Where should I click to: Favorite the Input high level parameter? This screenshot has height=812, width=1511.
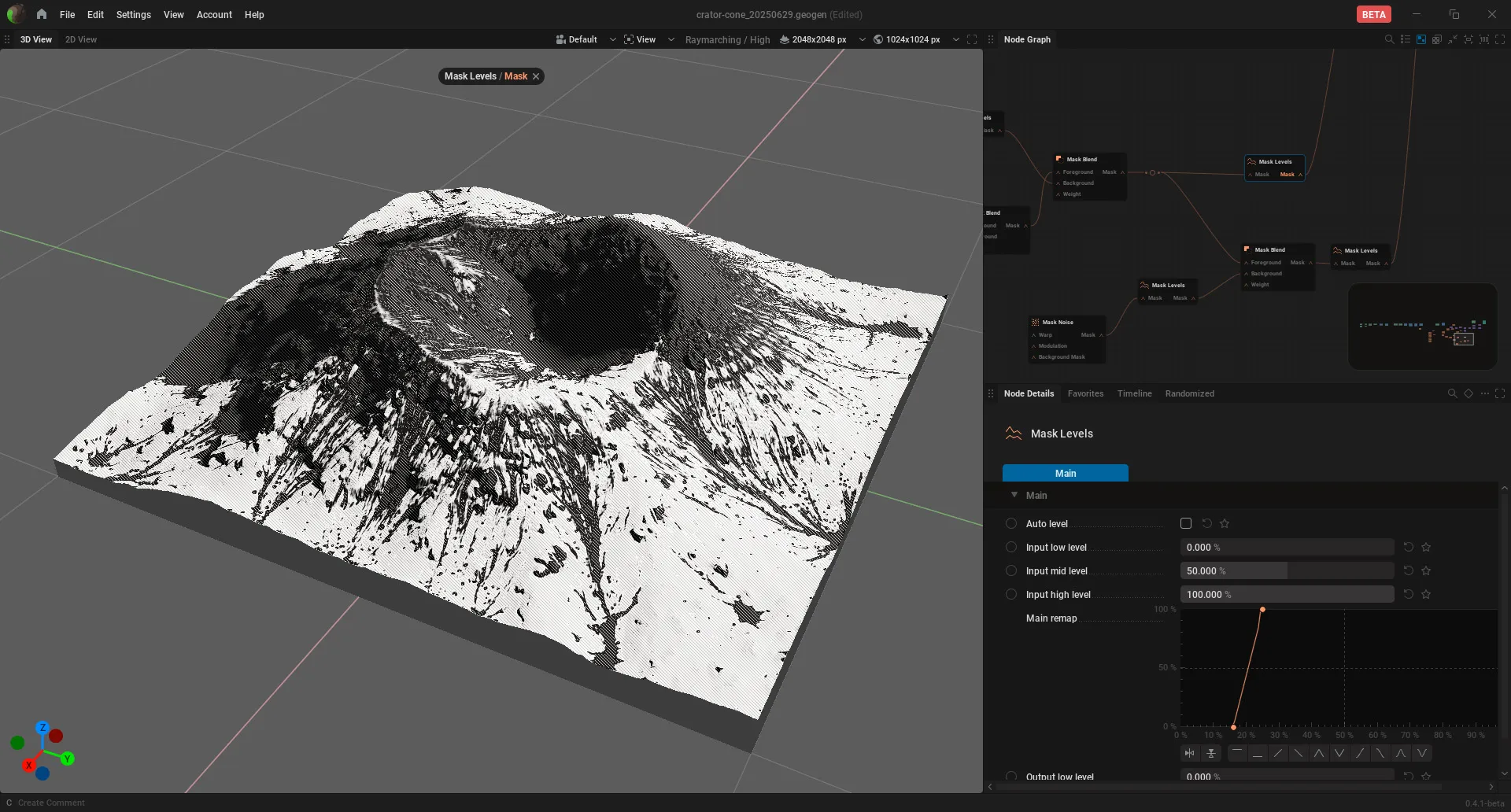[1426, 594]
